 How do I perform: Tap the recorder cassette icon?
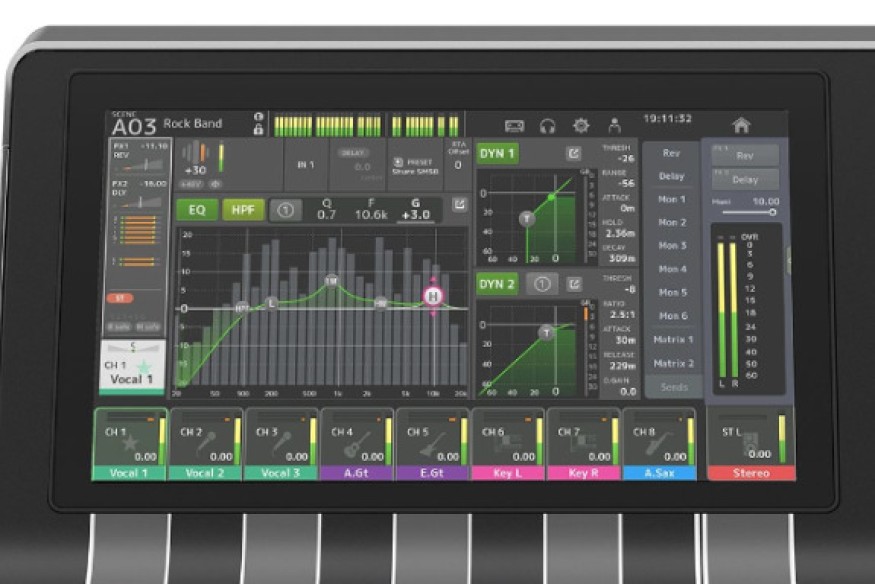(x=514, y=126)
